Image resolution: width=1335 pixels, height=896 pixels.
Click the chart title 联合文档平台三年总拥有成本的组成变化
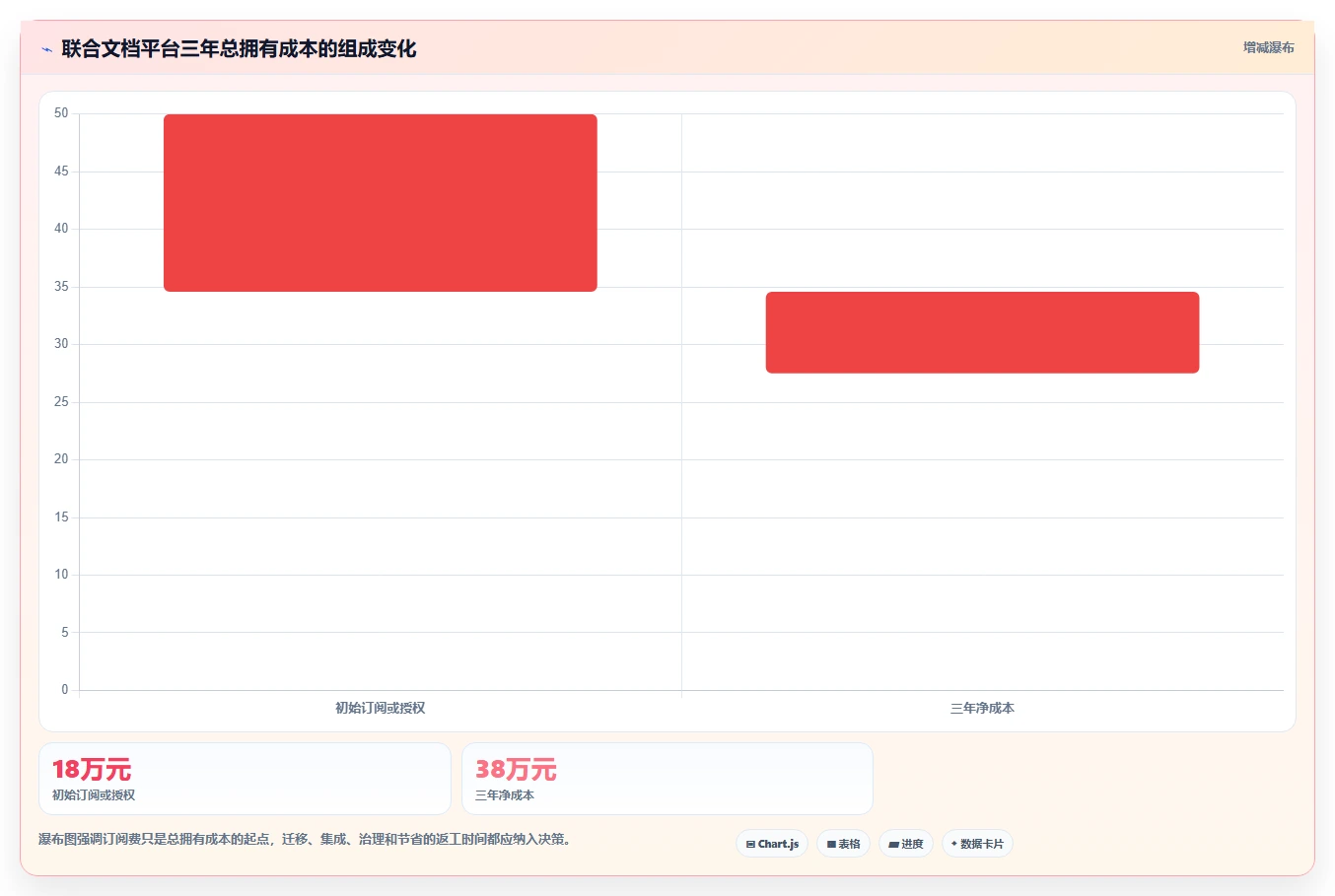coord(239,49)
